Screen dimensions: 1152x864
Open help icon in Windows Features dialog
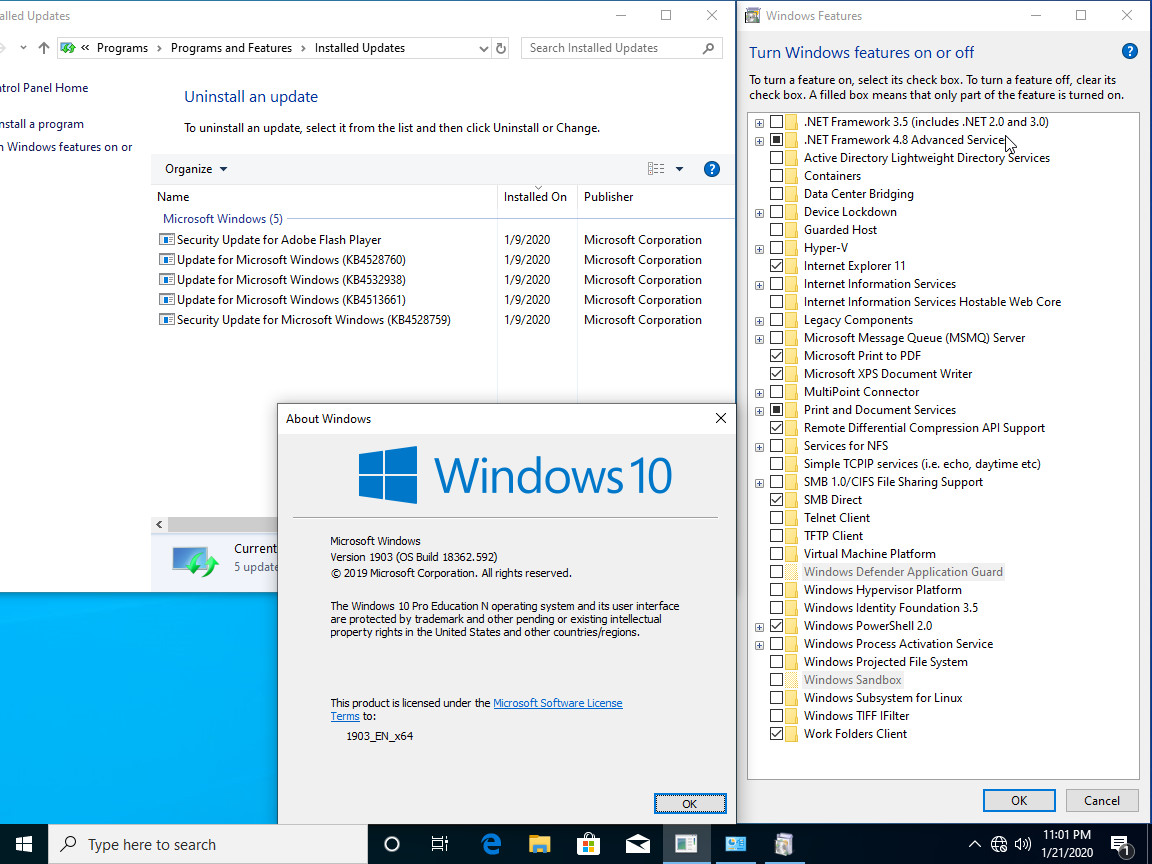[1130, 51]
